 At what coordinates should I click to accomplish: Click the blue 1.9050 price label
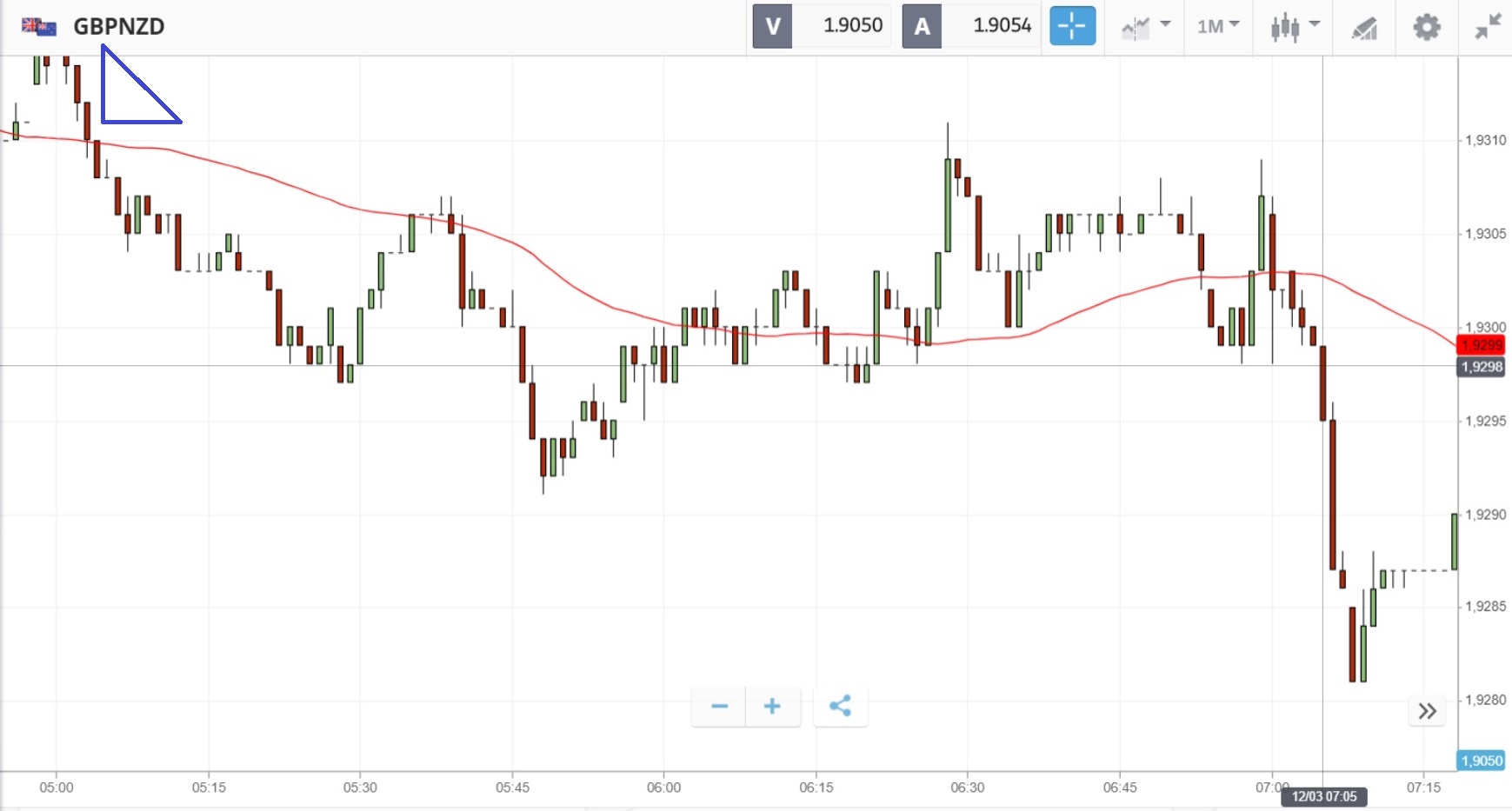point(1482,761)
